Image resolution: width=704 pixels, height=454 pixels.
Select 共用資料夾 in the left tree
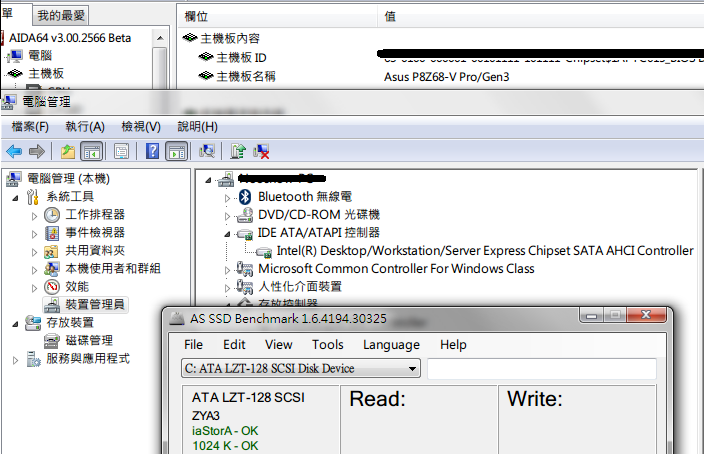tap(95, 251)
